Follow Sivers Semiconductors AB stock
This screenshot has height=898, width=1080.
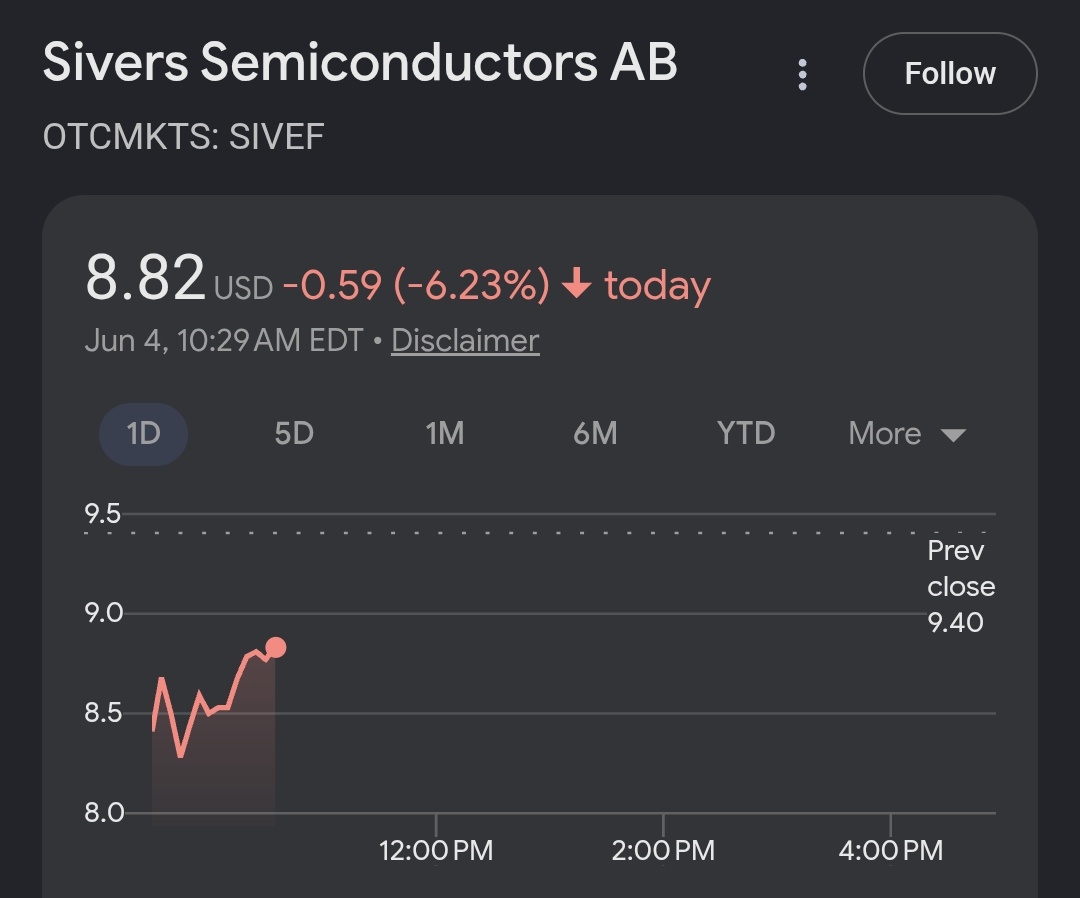coord(950,73)
